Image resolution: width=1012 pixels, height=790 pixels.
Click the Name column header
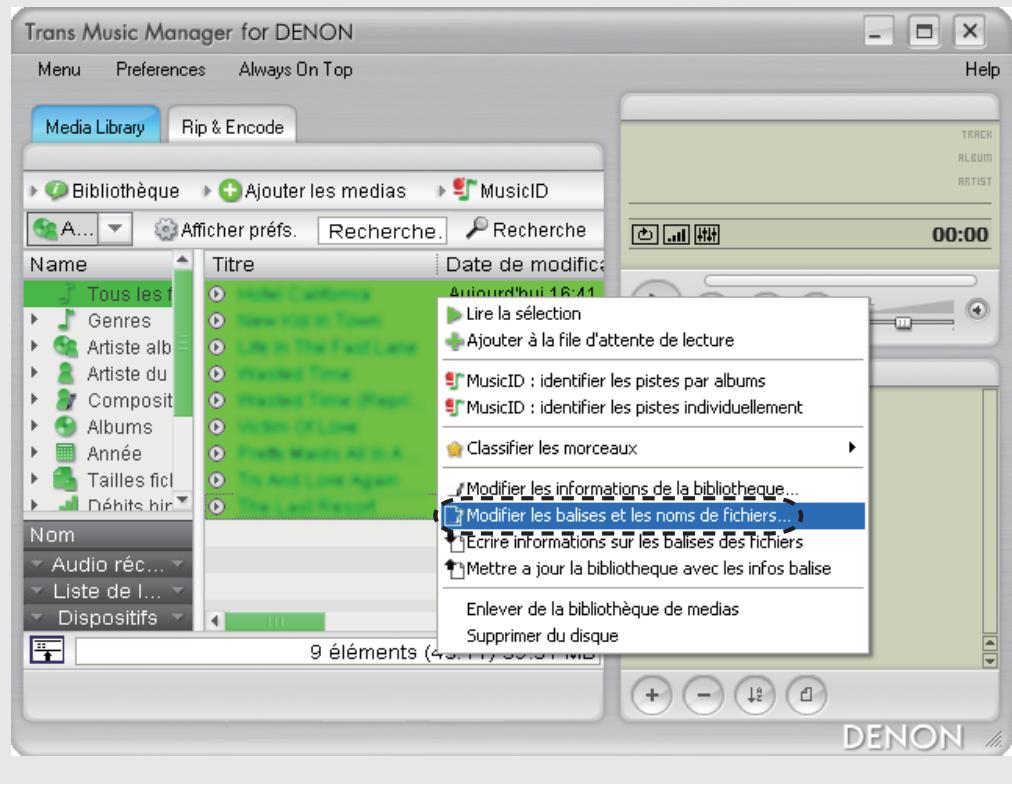tap(100, 265)
